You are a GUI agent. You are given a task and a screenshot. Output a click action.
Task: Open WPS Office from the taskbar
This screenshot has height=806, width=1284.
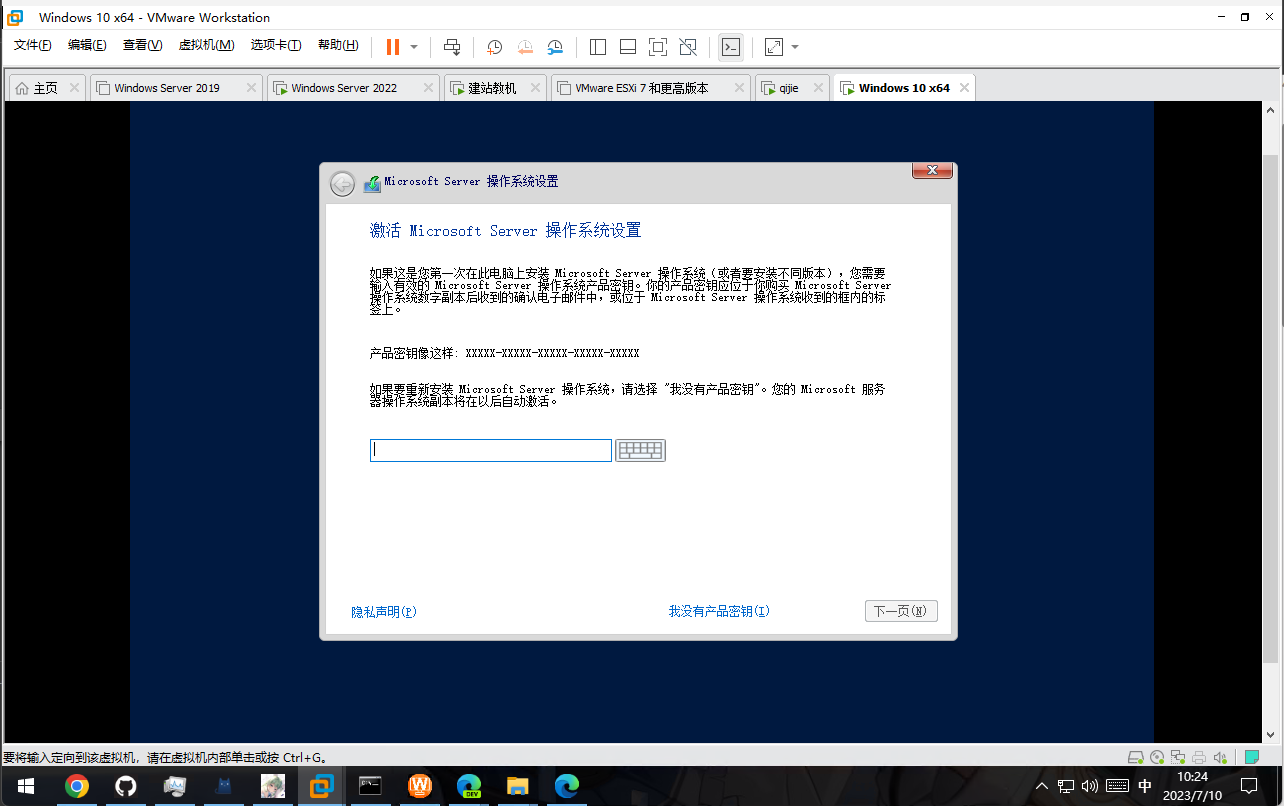tap(419, 786)
